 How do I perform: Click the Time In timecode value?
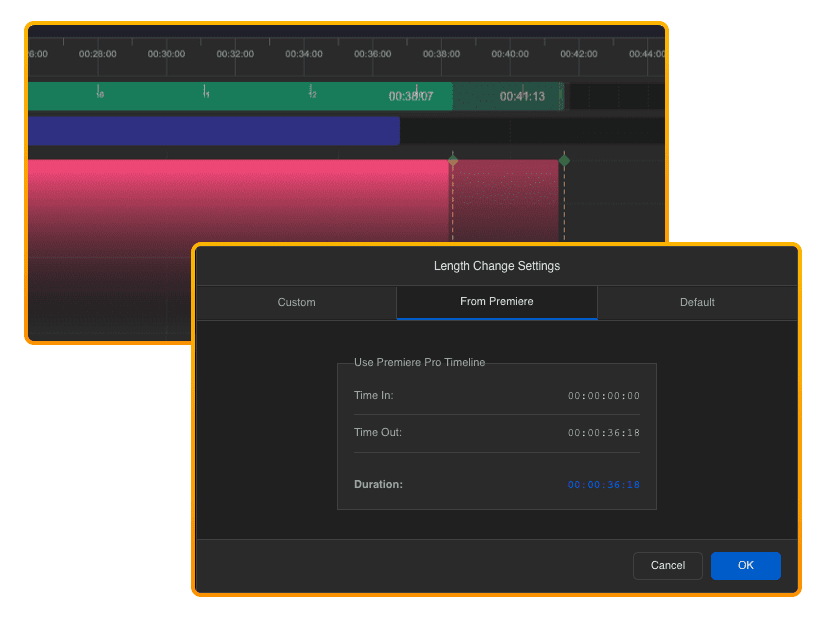pos(603,396)
